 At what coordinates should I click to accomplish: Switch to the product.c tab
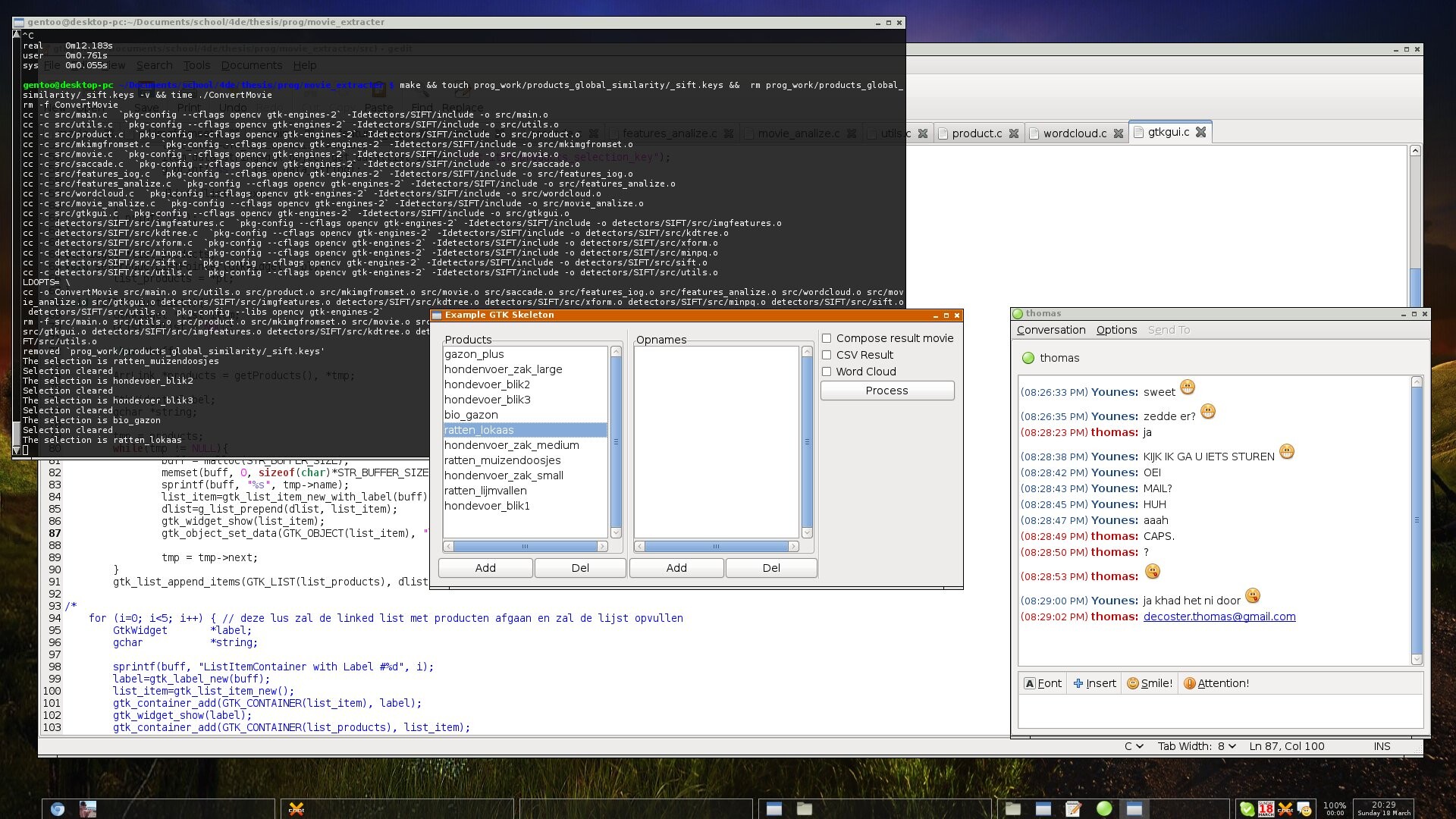click(x=976, y=133)
